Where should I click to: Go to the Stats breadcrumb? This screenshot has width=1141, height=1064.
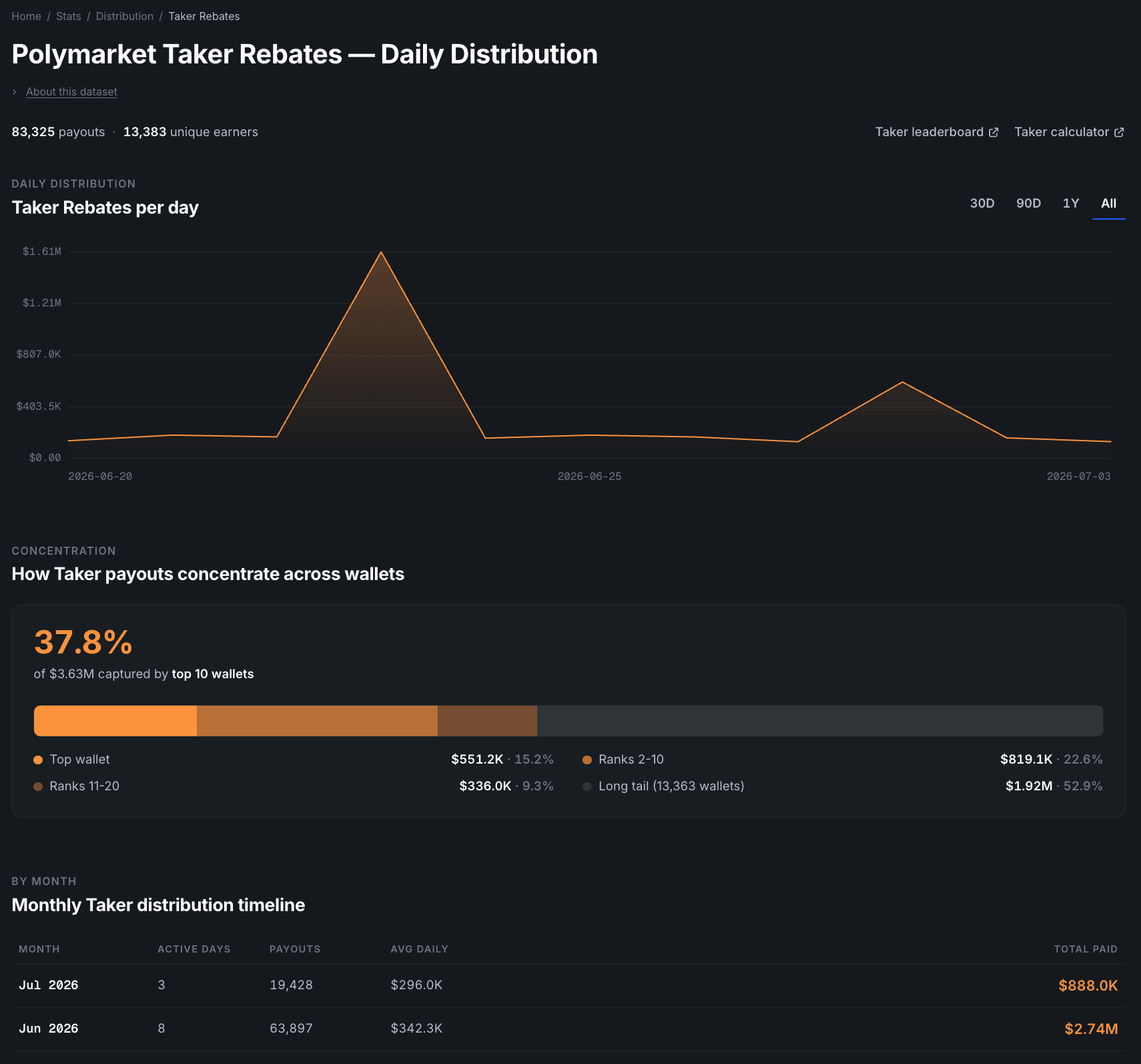[68, 16]
